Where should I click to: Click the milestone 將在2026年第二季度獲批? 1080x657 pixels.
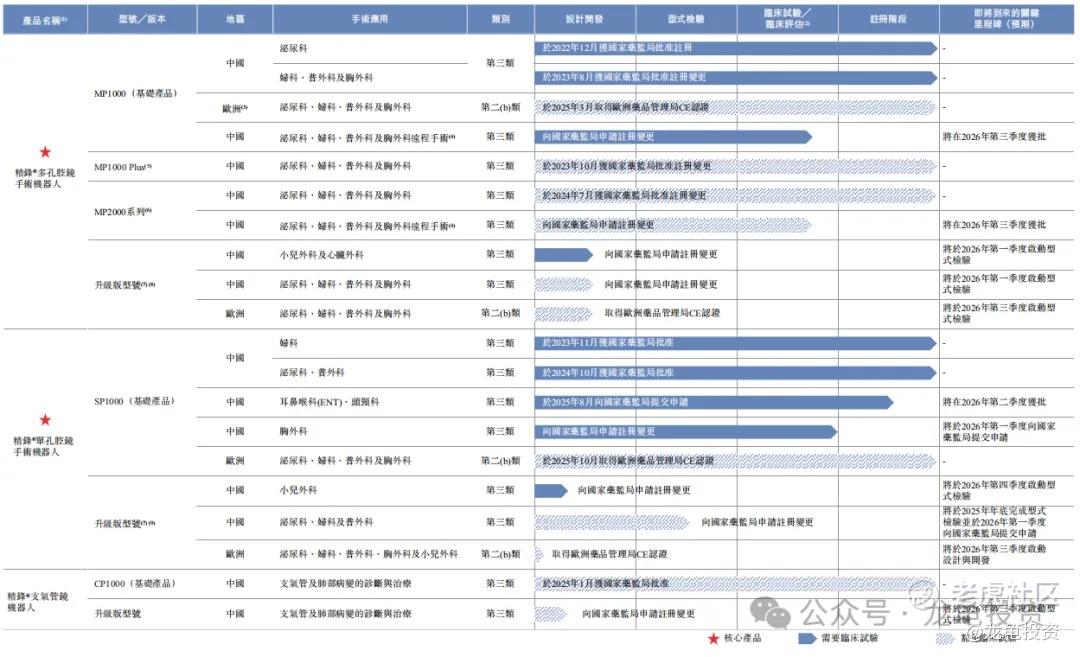tap(994, 402)
